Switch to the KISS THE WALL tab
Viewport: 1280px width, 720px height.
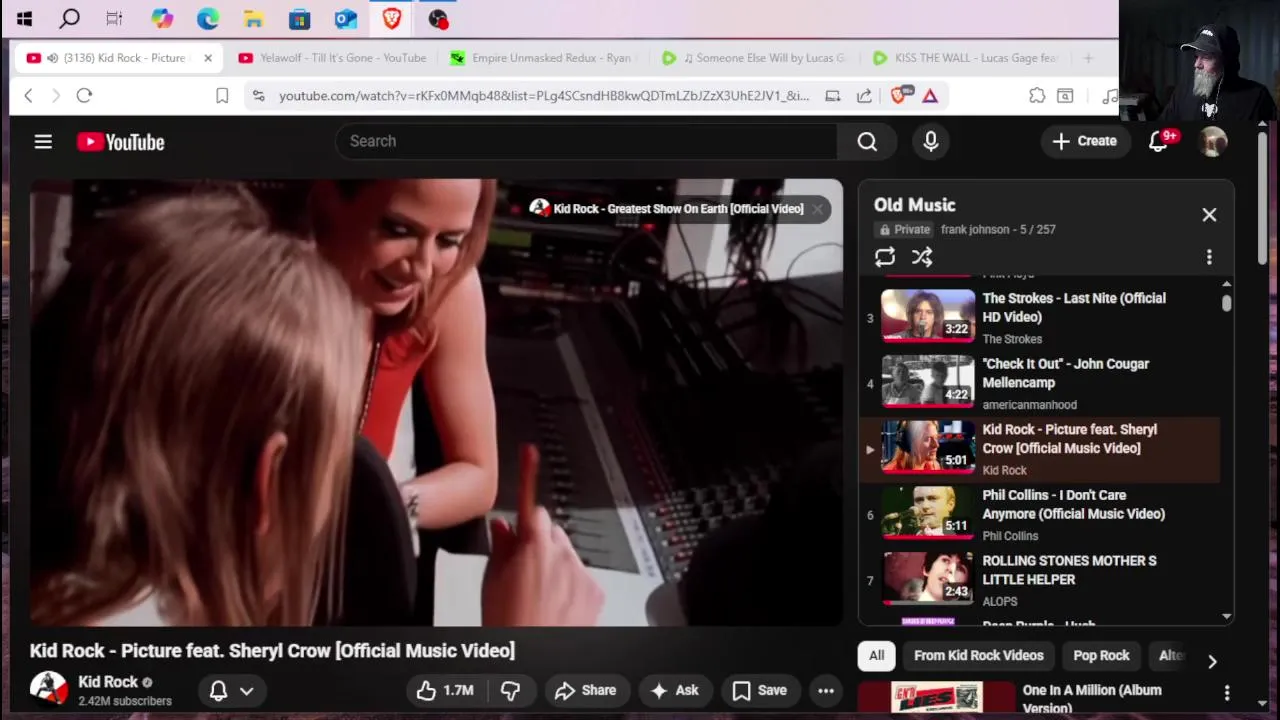click(x=966, y=58)
